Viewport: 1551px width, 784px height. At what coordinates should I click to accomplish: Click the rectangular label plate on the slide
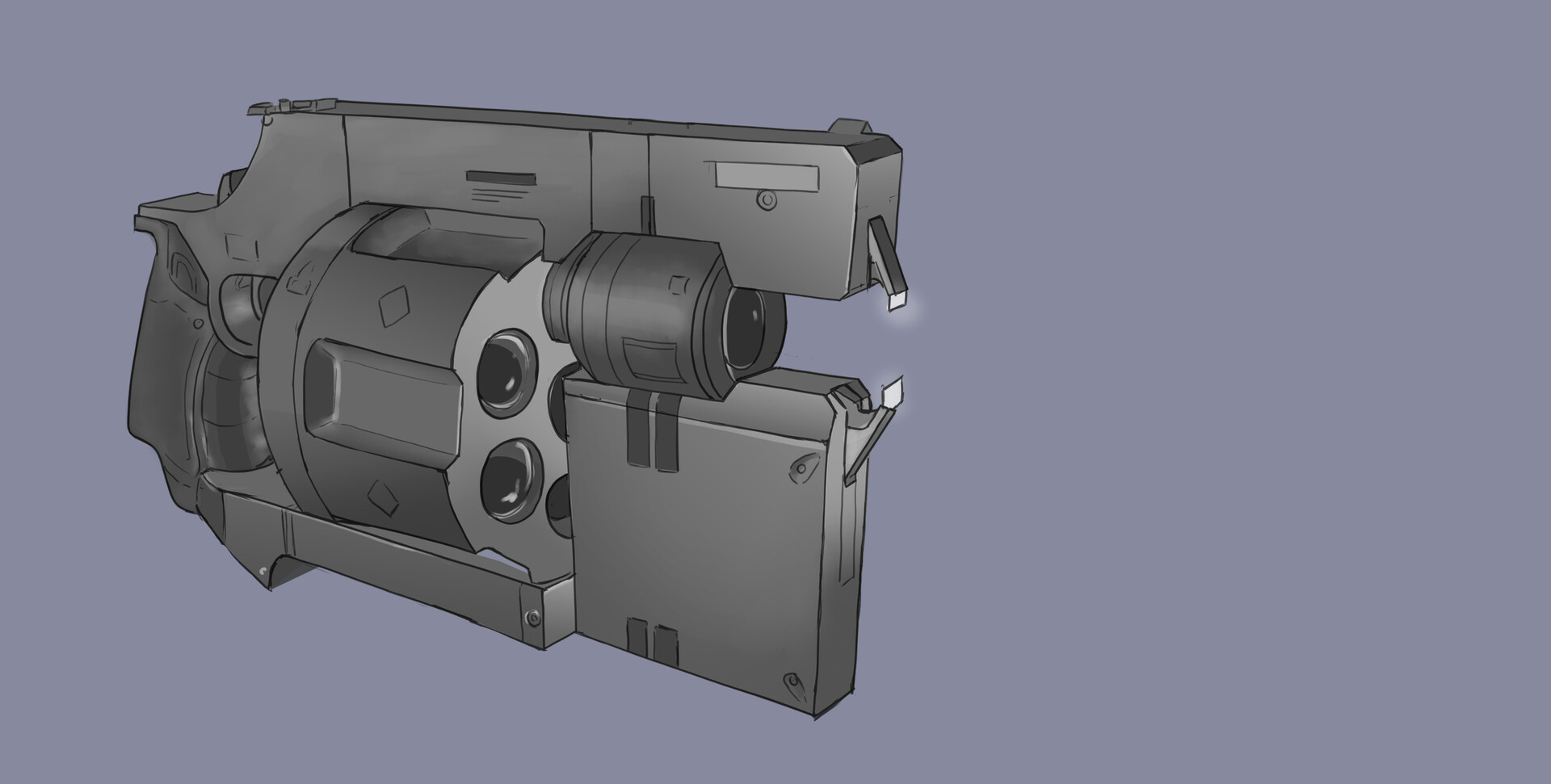point(767,174)
